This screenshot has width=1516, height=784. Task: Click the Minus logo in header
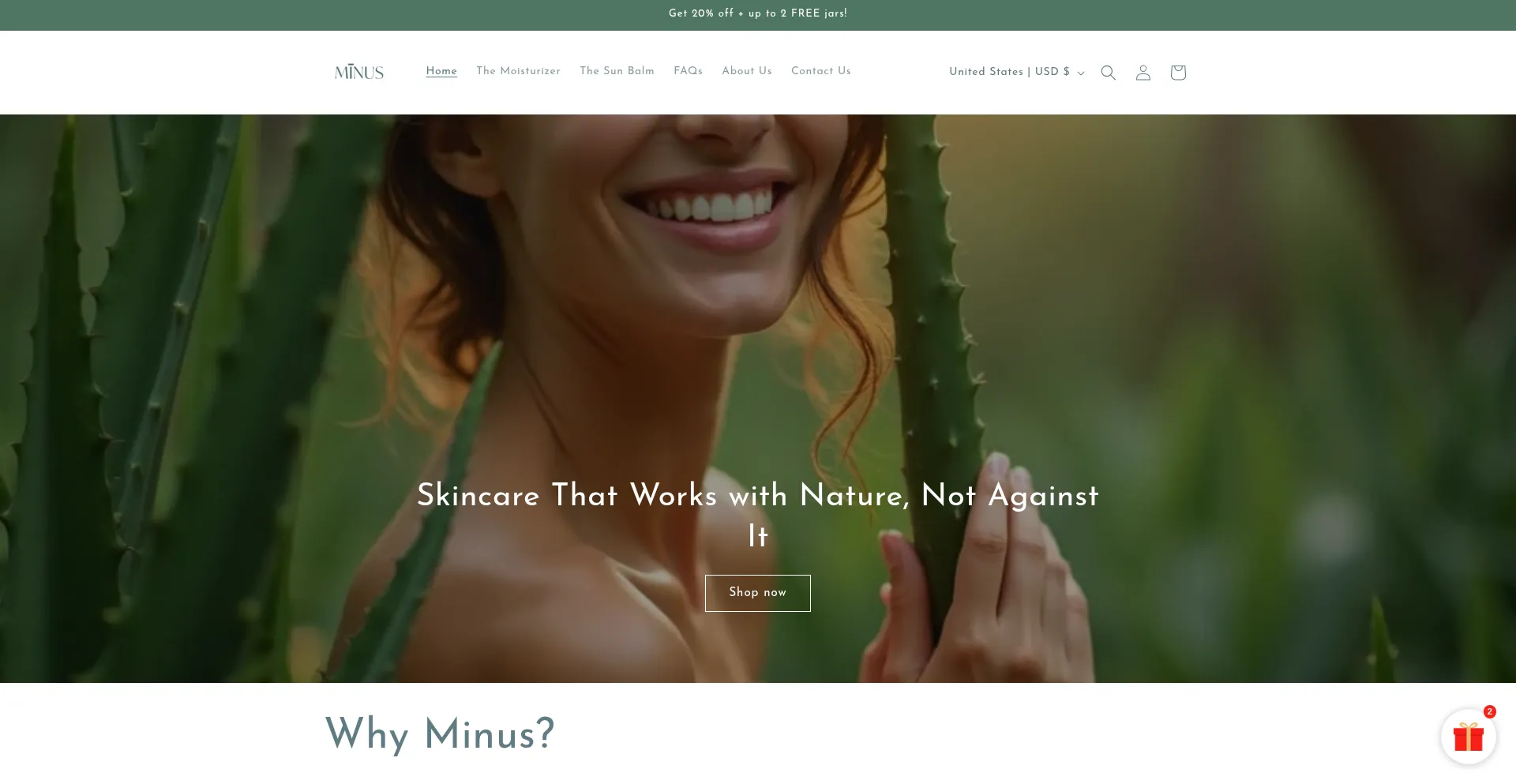pos(359,72)
